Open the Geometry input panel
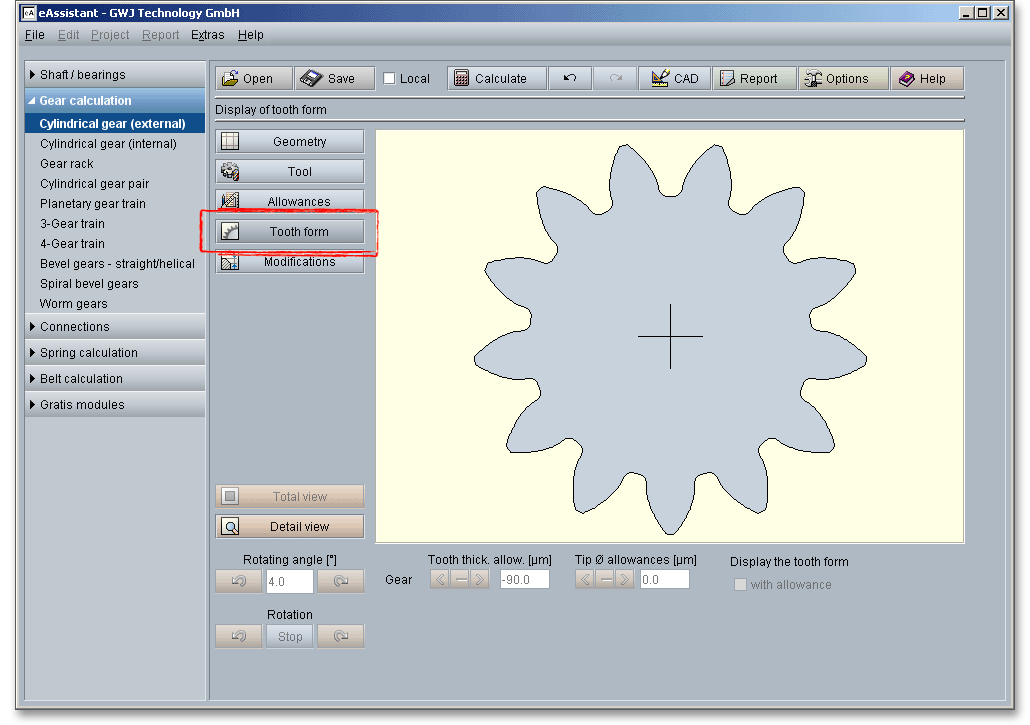 coord(290,142)
